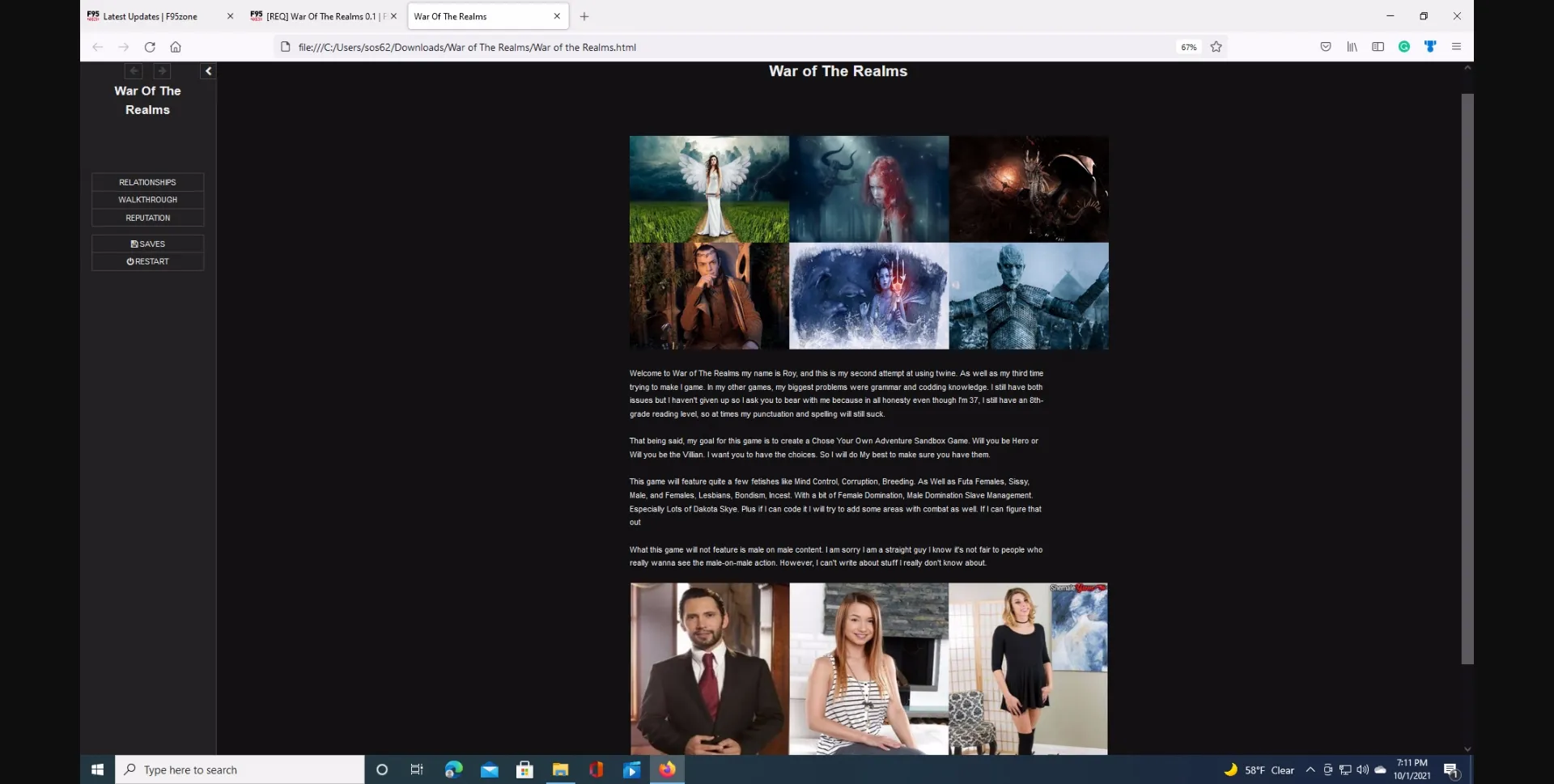This screenshot has height=784, width=1554.
Task: Open the SAVES menu in the game sidebar
Action: tap(147, 244)
